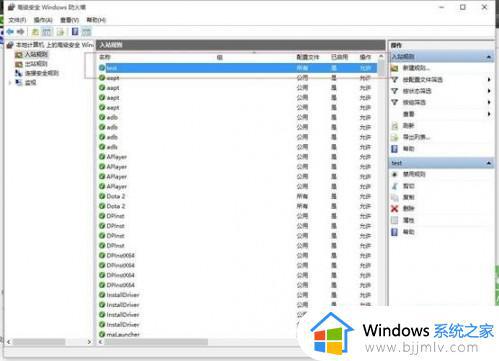Sort rules by the Action (操作) column header

pyautogui.click(x=365, y=57)
